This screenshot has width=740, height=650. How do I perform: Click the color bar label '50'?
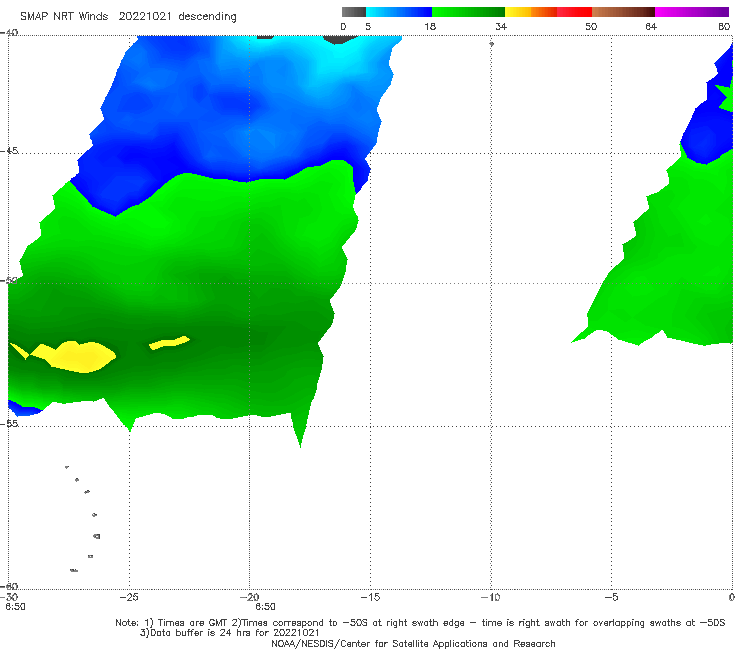(x=591, y=26)
